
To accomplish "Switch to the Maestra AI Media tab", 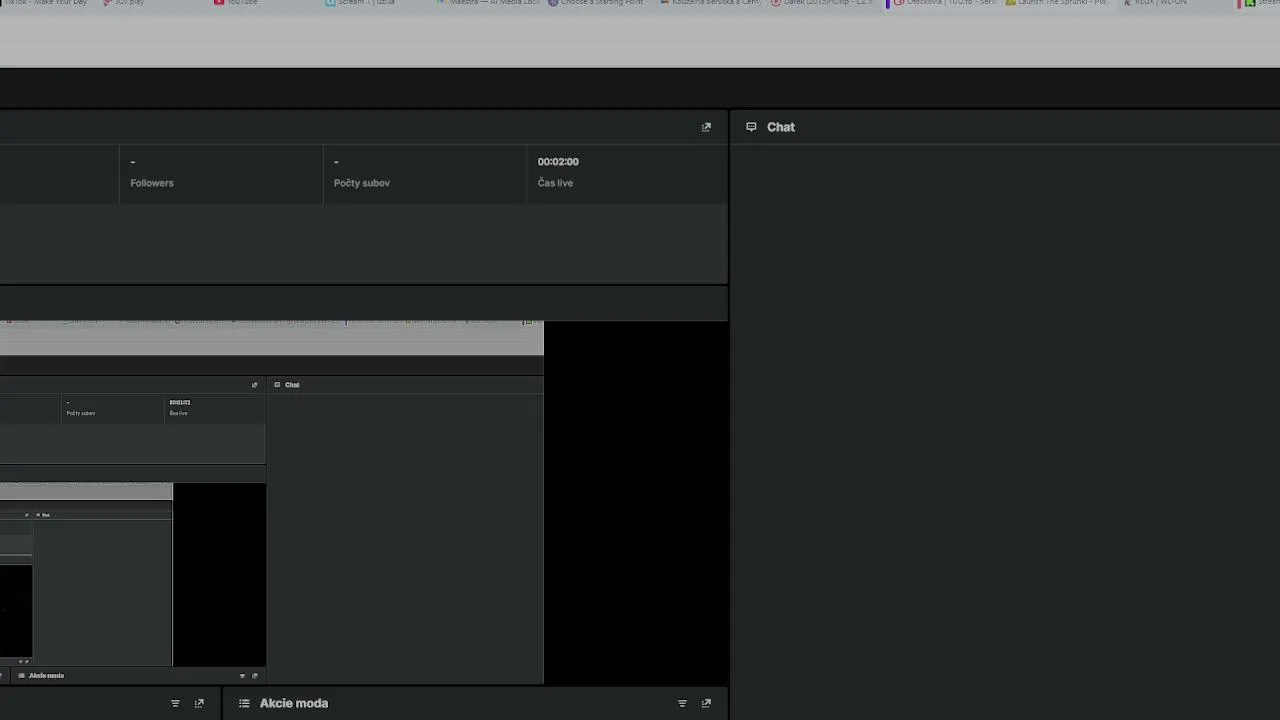I will tap(487, 3).
